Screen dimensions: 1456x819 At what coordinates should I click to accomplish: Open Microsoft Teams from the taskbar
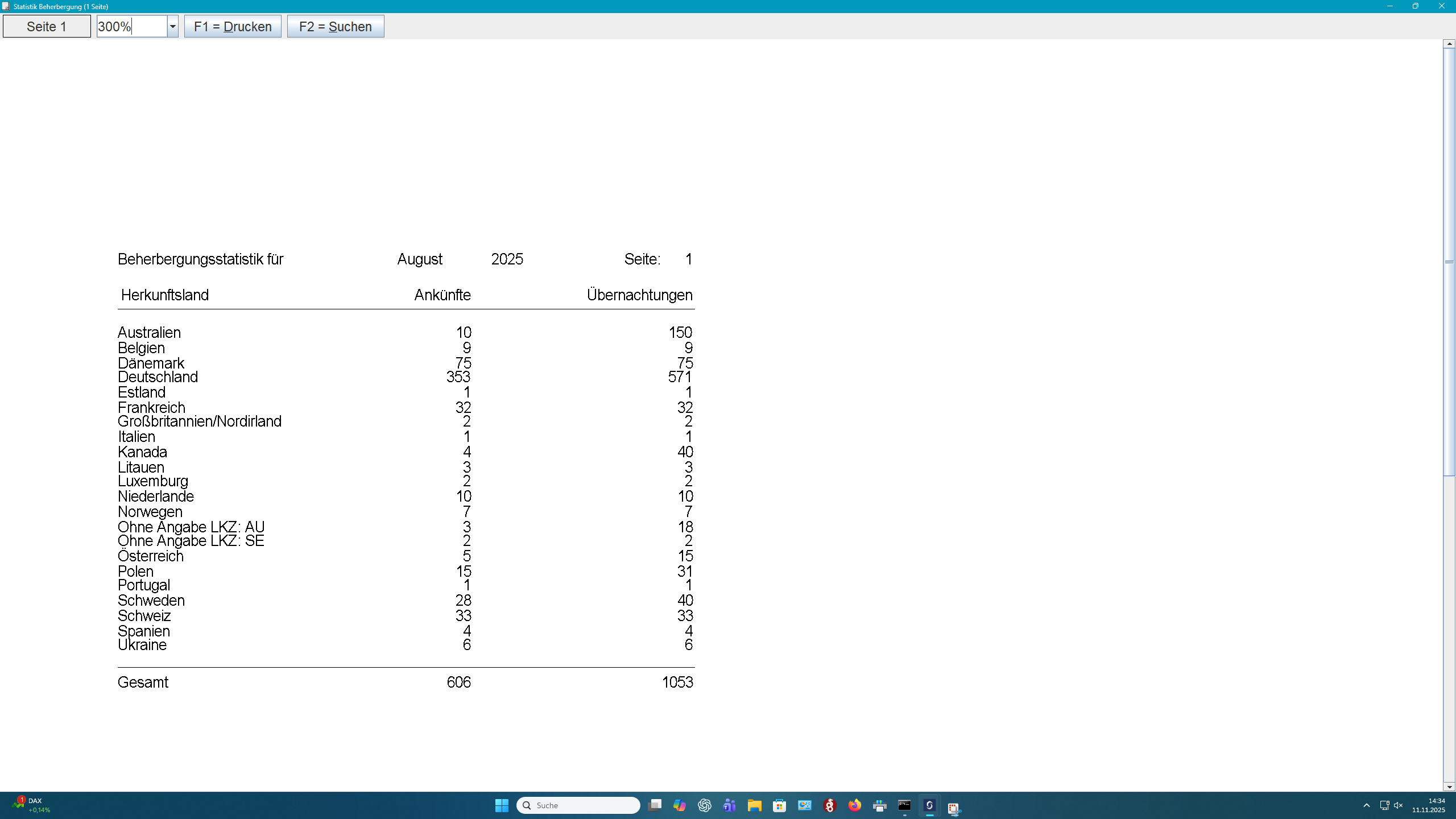pyautogui.click(x=729, y=806)
